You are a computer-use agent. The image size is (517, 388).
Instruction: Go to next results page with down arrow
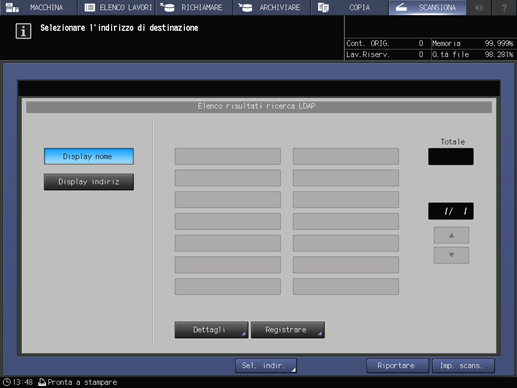(451, 255)
